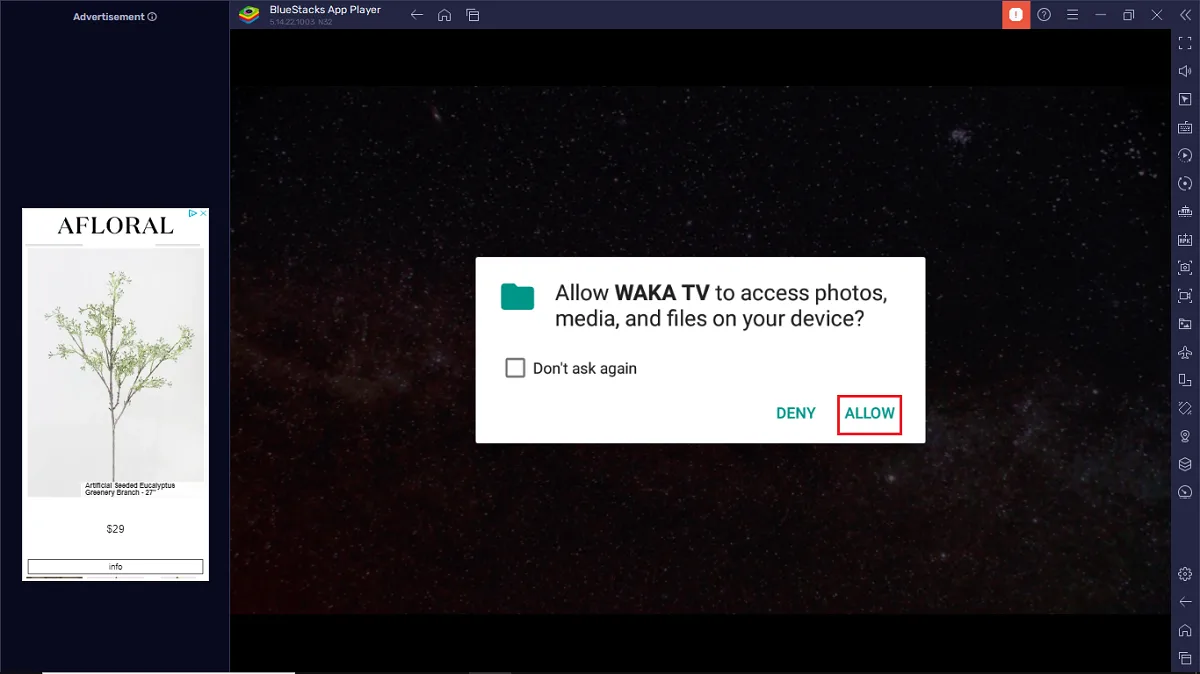Click the BlueStacks logo in the title bar
Viewport: 1200px width, 674px height.
coord(249,15)
